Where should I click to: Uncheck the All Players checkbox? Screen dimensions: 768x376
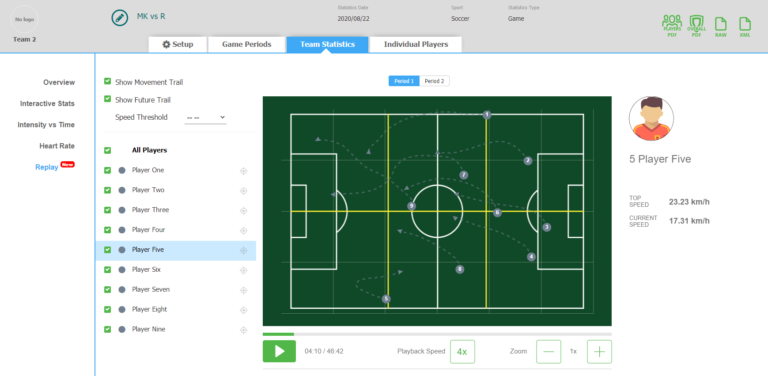pyautogui.click(x=108, y=150)
